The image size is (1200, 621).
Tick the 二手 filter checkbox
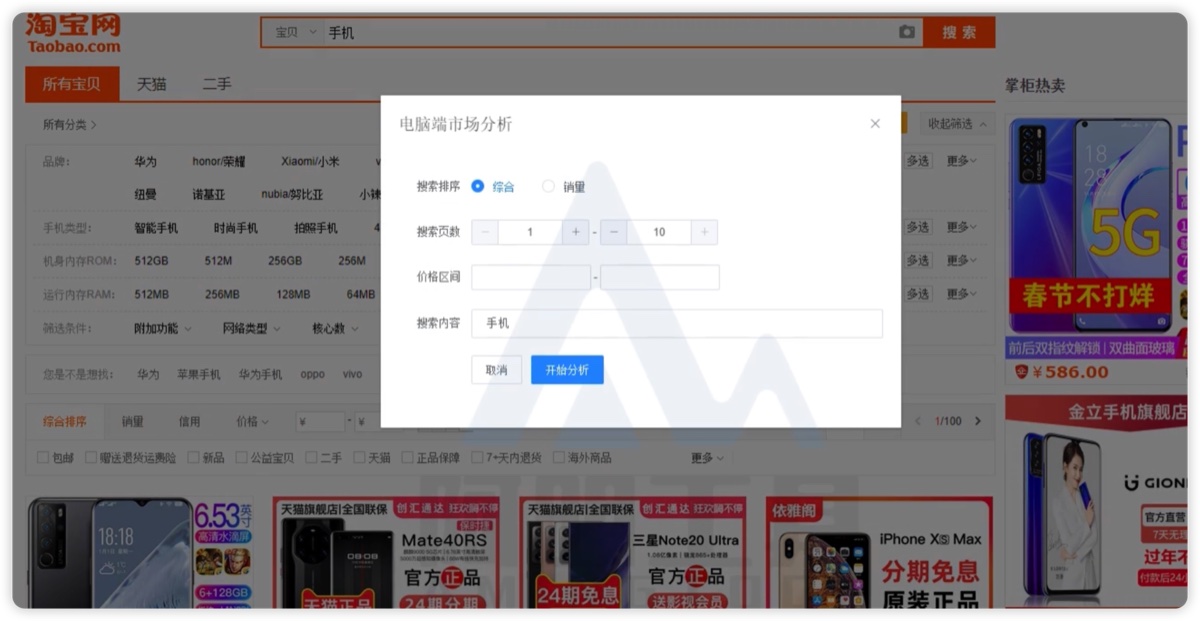click(x=310, y=458)
